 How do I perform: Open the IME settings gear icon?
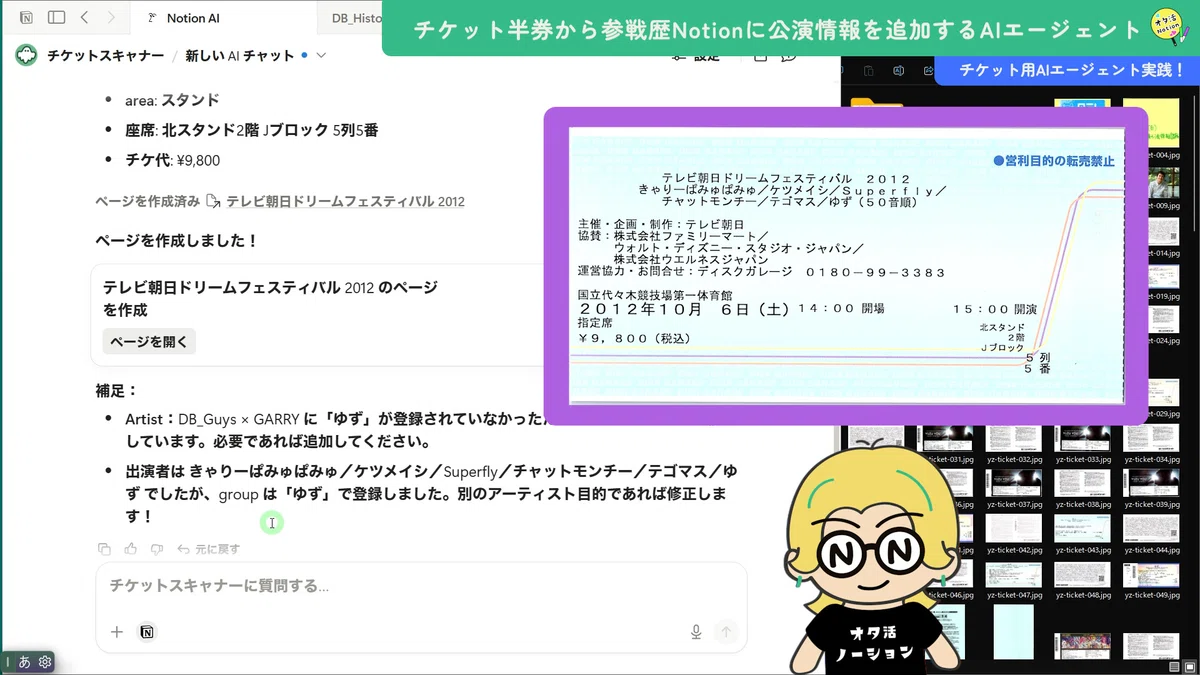44,661
